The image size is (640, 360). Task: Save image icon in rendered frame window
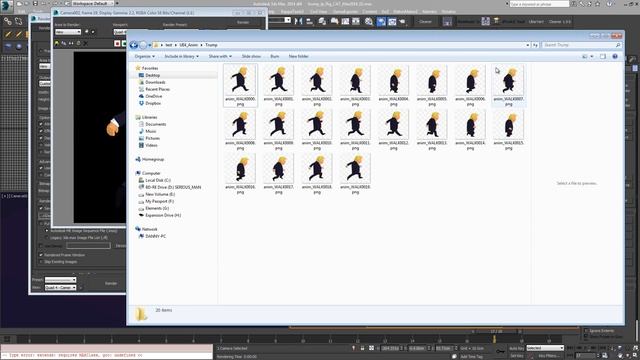point(57,43)
